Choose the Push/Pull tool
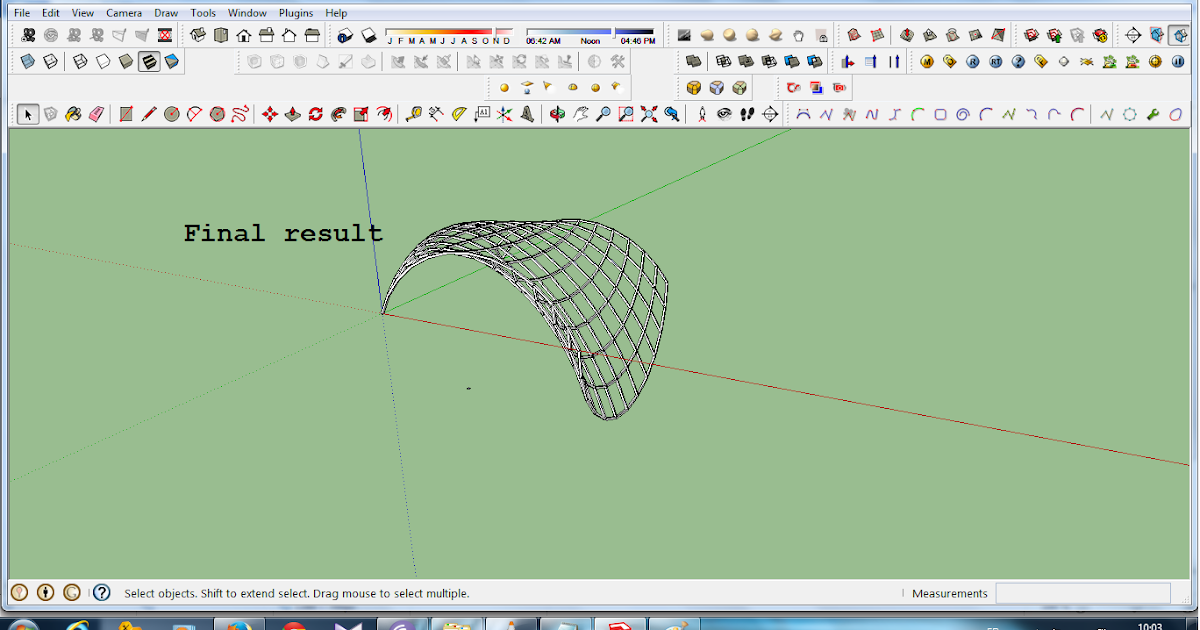The height and width of the screenshot is (630, 1200). [293, 114]
